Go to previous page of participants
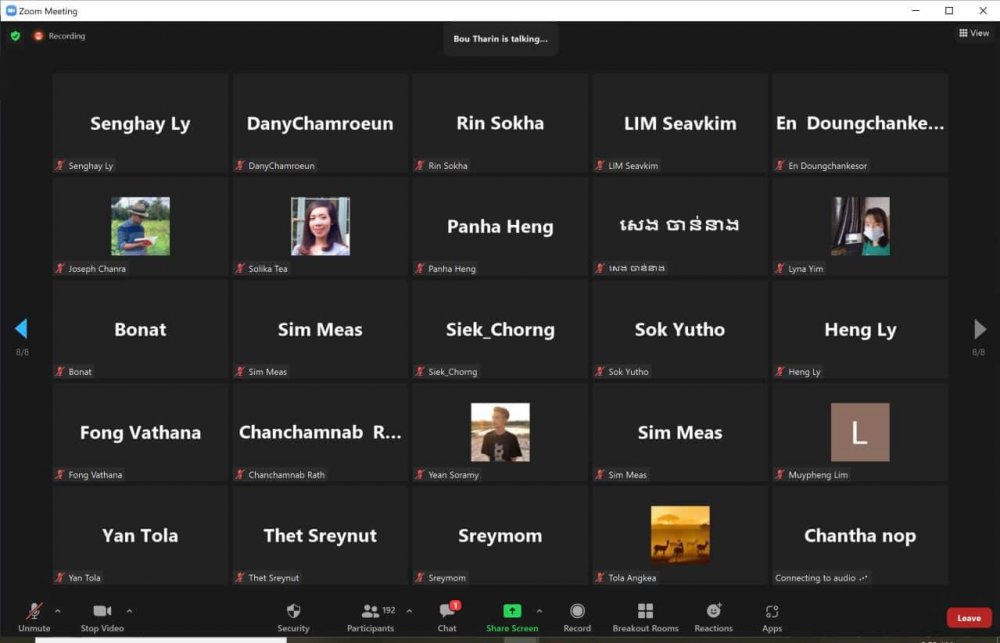Screen dimensions: 1000x643 pyautogui.click(x=21, y=329)
